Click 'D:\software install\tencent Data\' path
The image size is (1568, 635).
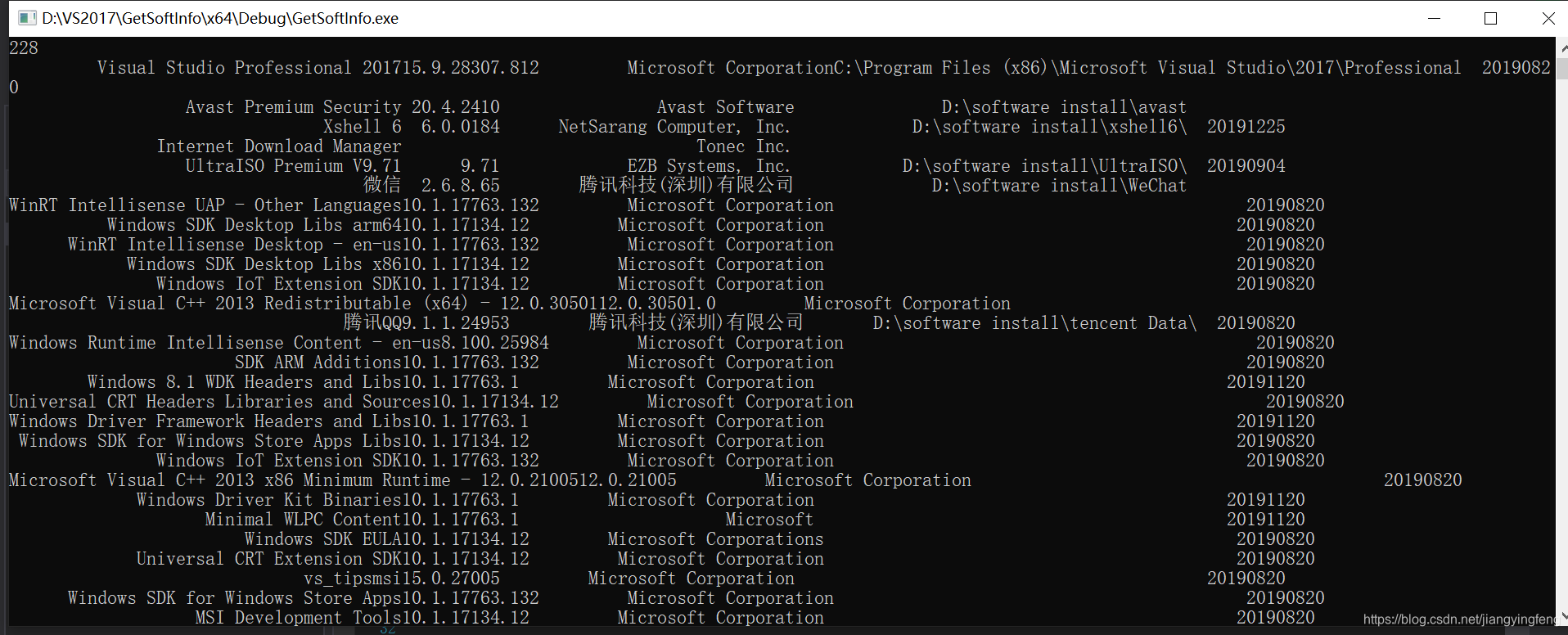[x=1034, y=322]
